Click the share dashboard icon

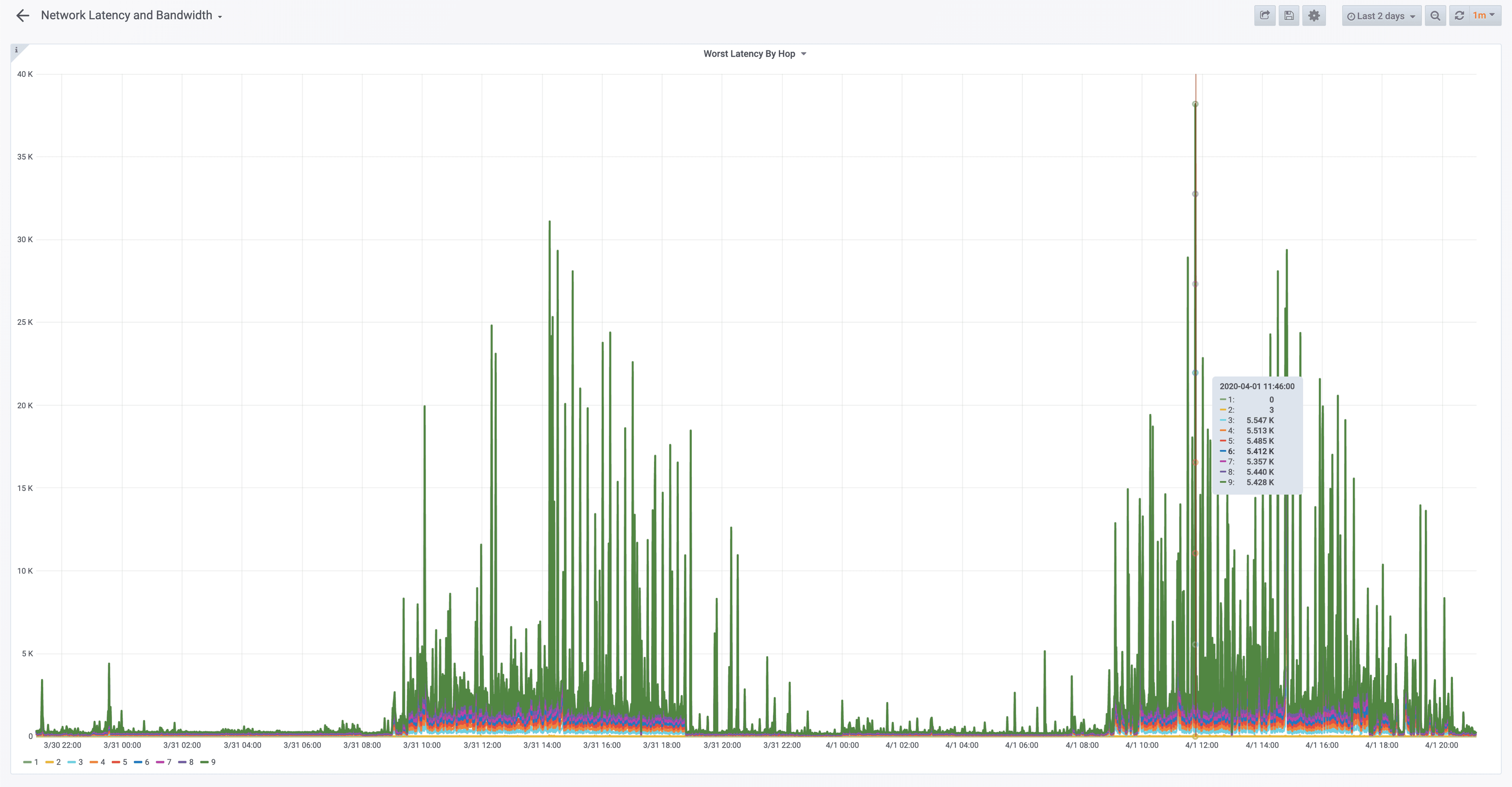(1264, 16)
